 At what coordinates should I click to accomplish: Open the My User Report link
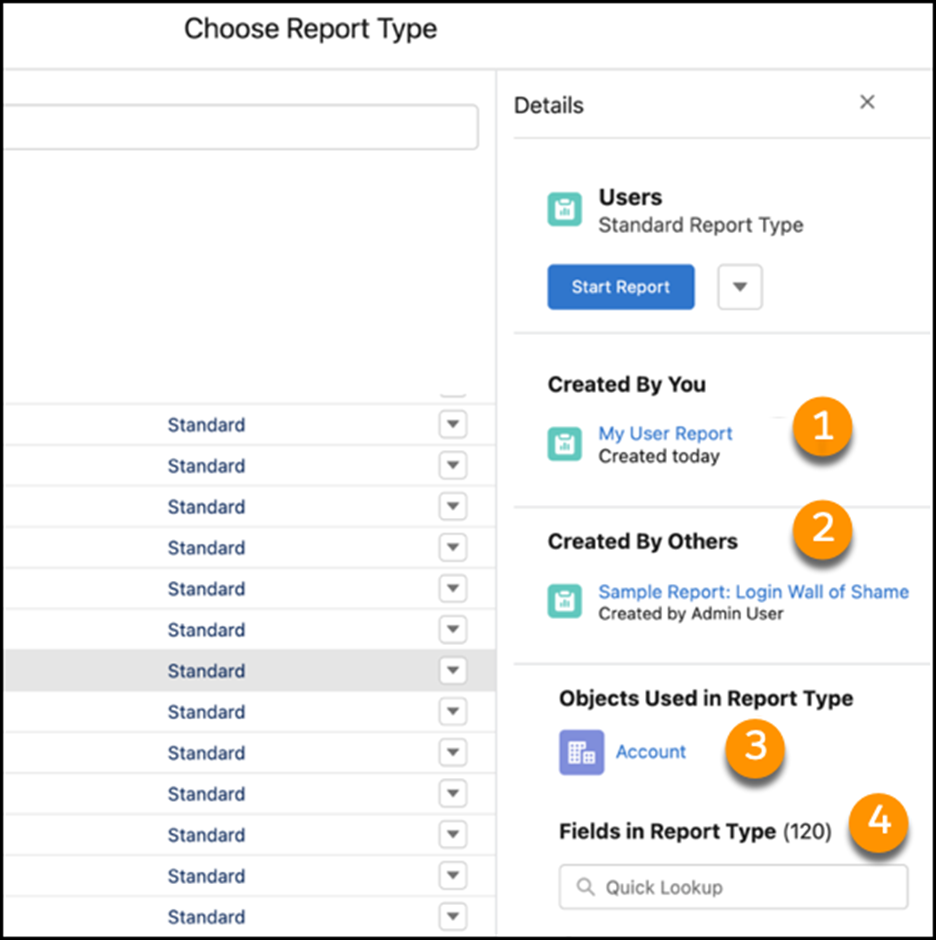[665, 433]
